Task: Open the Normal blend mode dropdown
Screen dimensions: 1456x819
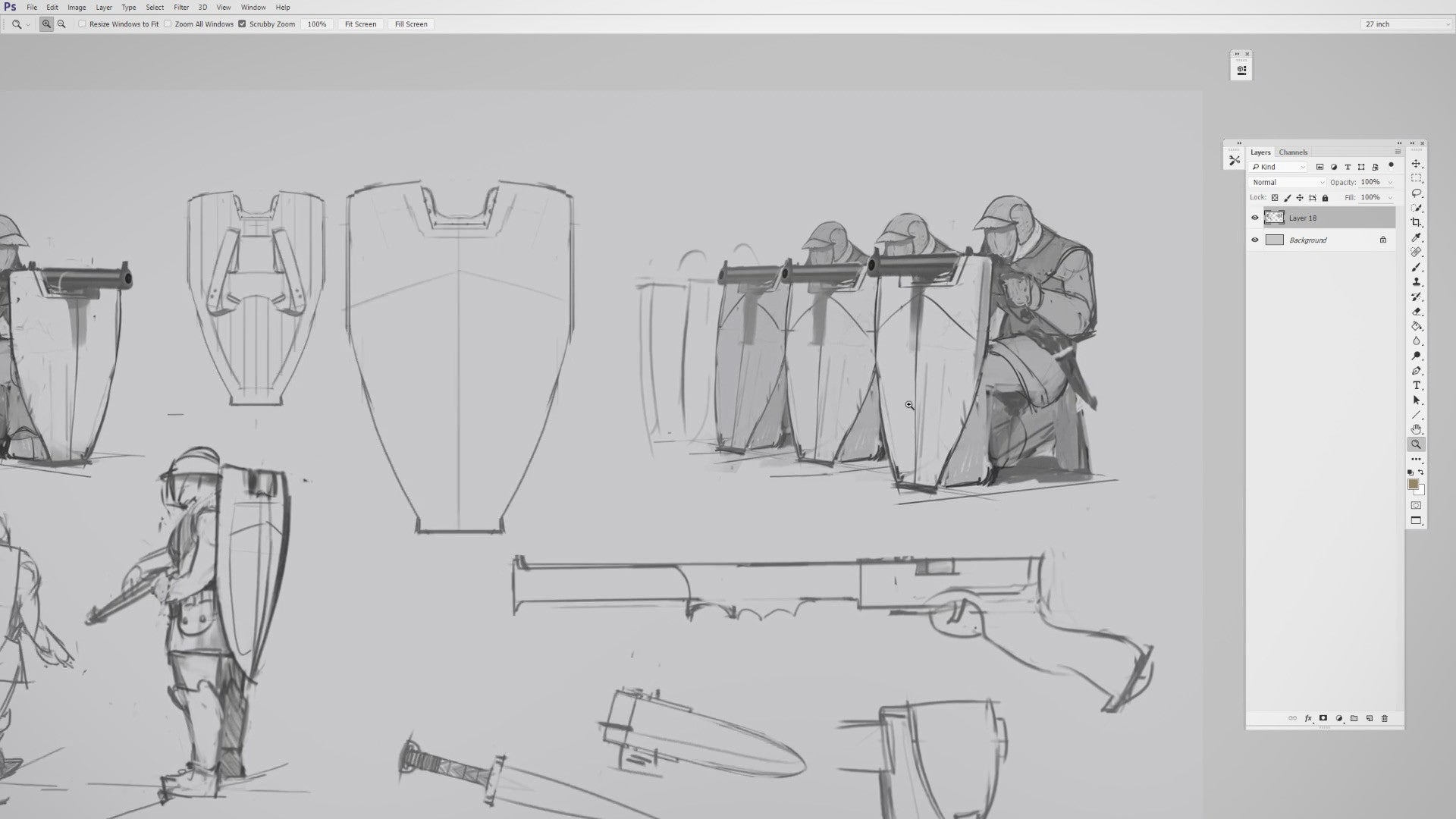Action: click(1287, 183)
